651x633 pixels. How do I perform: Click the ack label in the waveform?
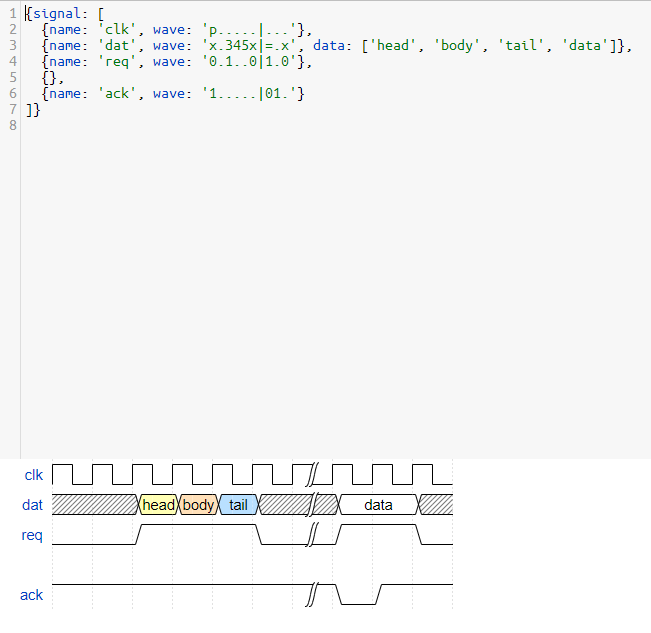(x=32, y=595)
